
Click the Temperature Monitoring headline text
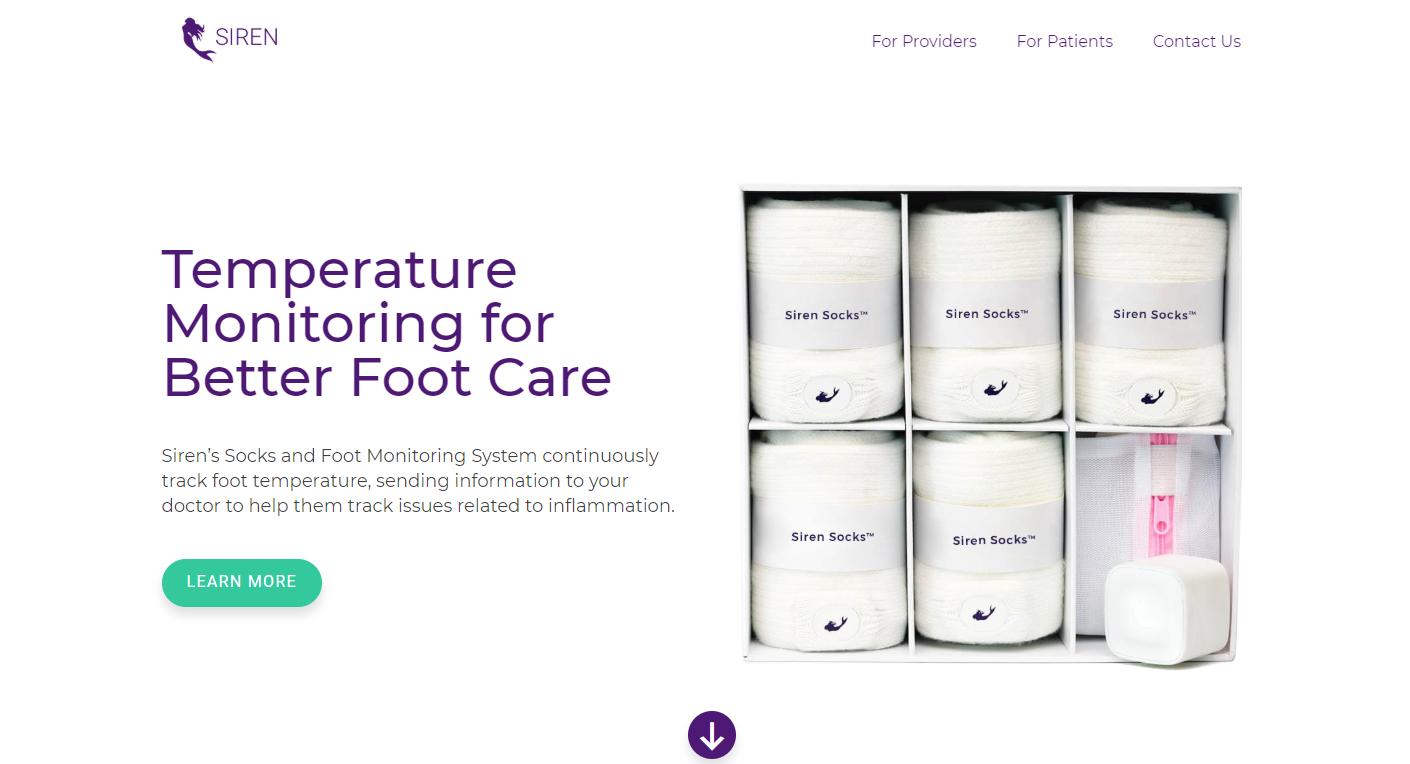[387, 323]
